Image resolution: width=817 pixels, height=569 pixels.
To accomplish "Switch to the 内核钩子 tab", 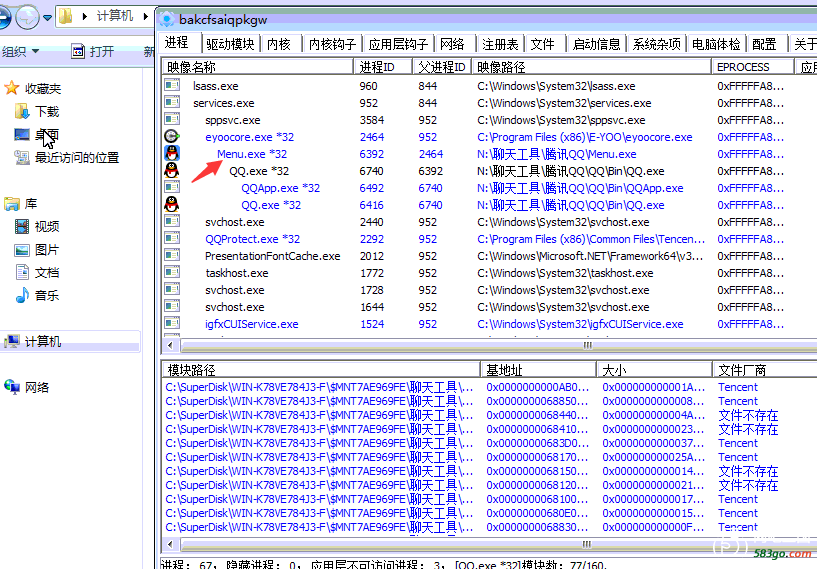I will [x=332, y=44].
